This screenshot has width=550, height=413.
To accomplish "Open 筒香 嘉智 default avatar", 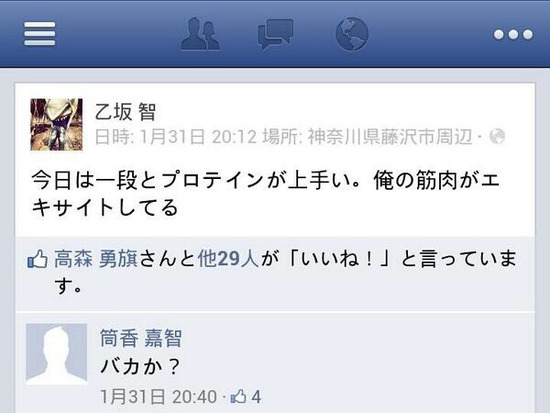I will tap(56, 354).
